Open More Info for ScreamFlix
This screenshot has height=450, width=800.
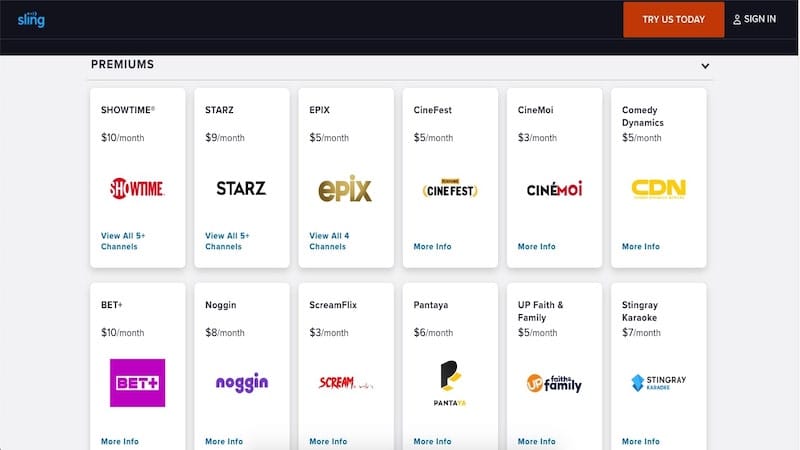(328, 441)
